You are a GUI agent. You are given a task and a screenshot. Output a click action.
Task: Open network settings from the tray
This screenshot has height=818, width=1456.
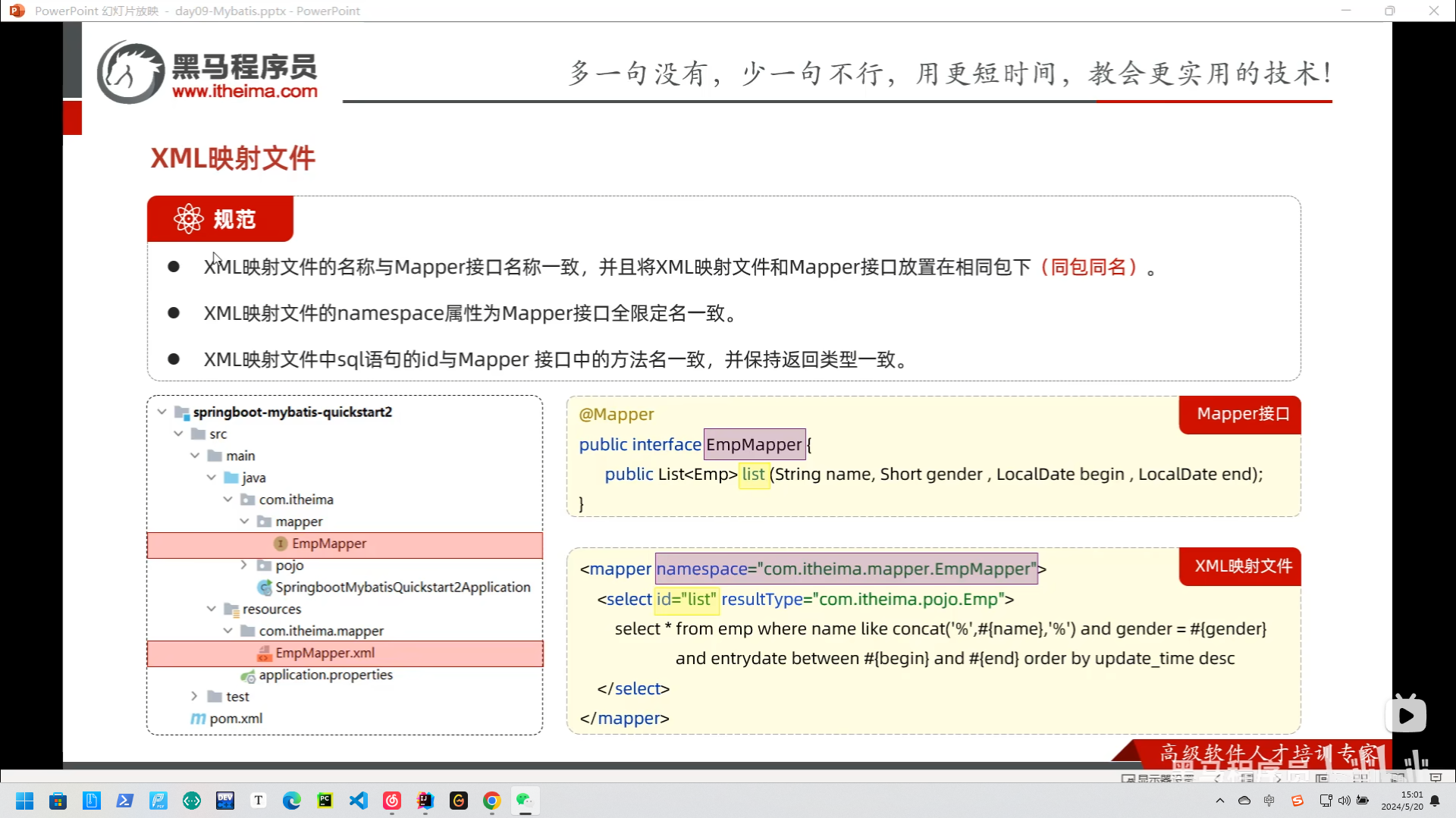coord(1326,801)
